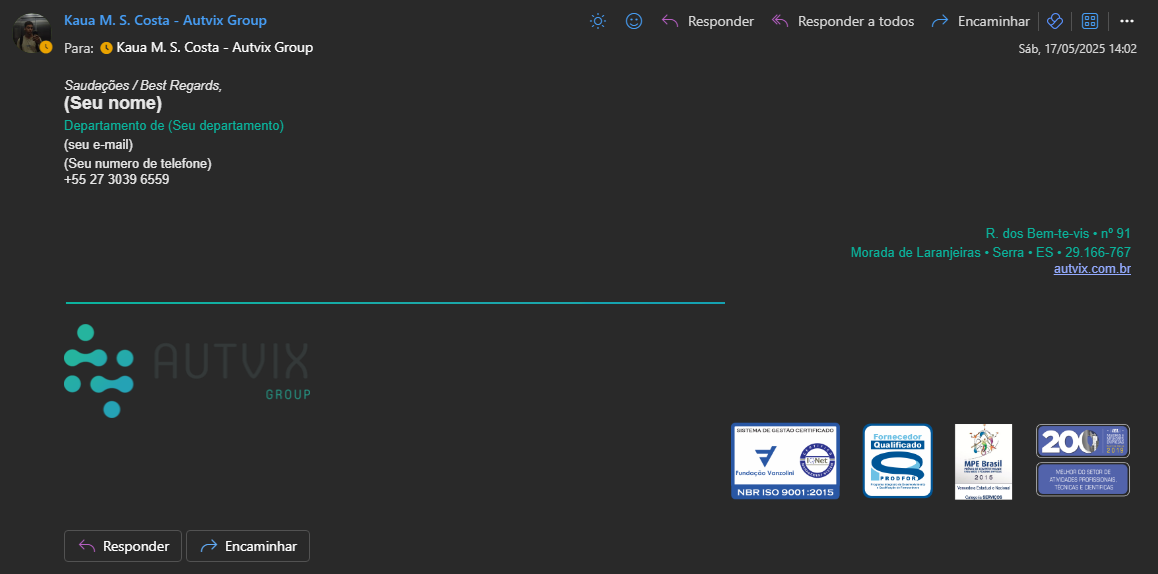This screenshot has height=574, width=1158.
Task: Reply using the top Responder button
Action: point(708,21)
